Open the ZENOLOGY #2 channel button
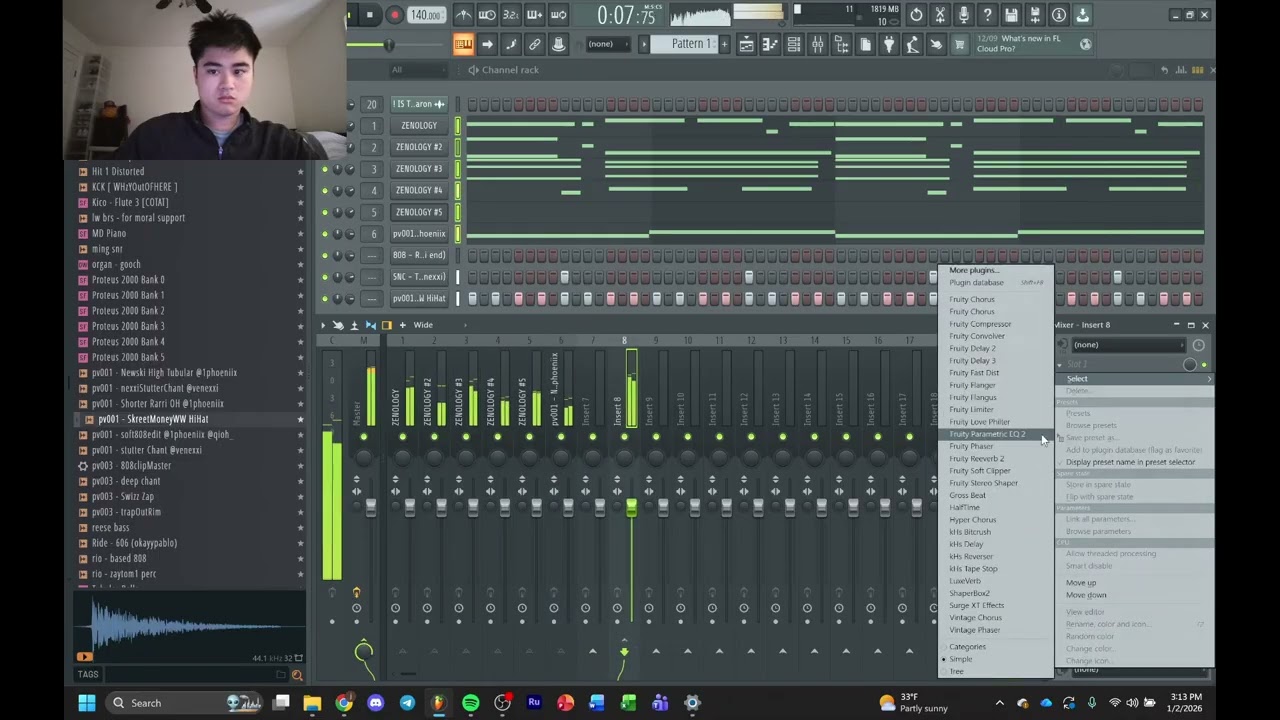Image resolution: width=1280 pixels, height=720 pixels. click(419, 147)
